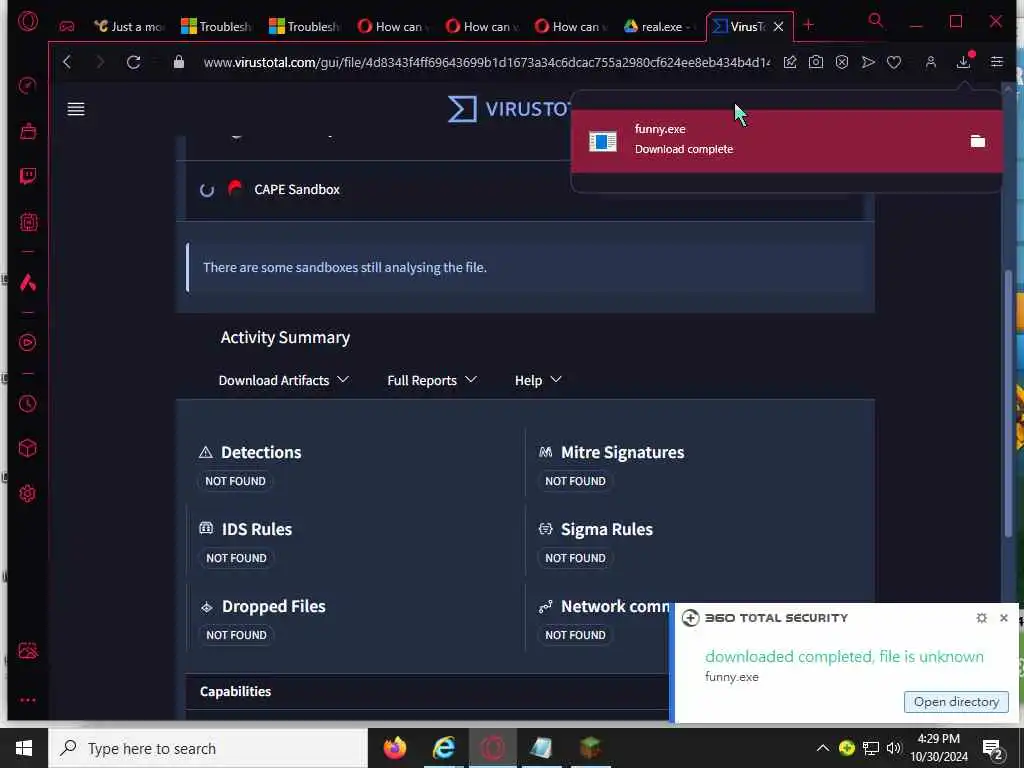Click NOT FOUND under Sigma Rules

[x=575, y=558]
